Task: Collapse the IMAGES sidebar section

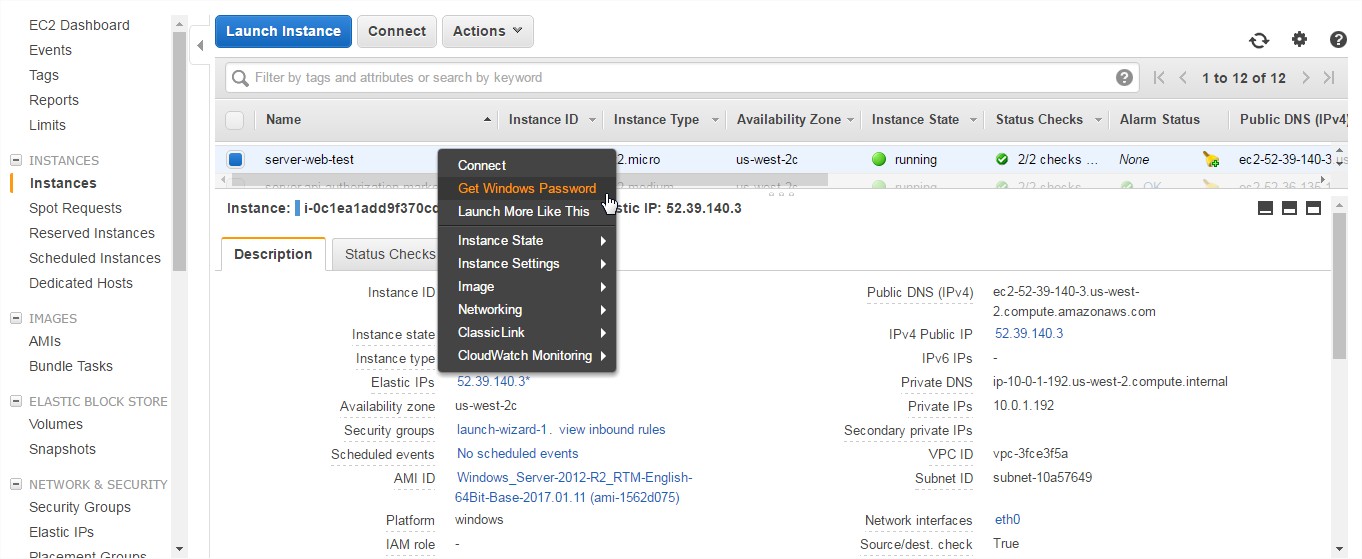Action: tap(16, 318)
